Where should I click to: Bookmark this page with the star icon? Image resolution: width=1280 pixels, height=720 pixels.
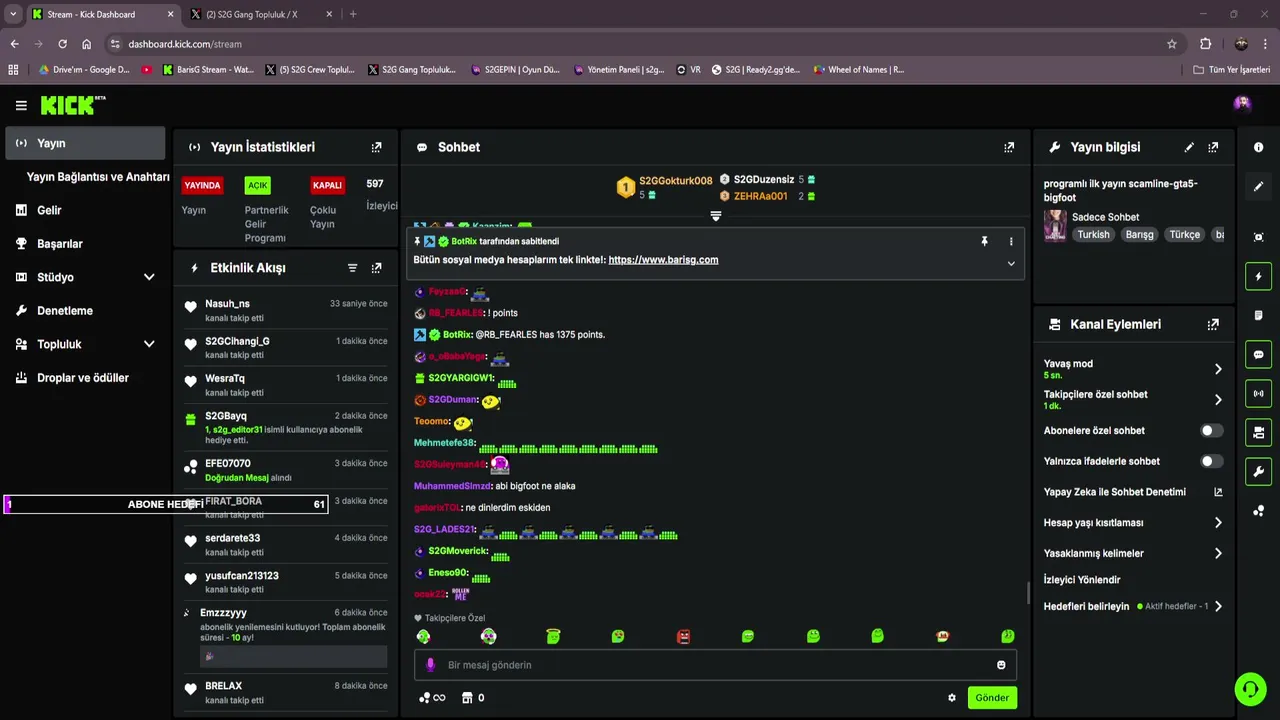1172,44
